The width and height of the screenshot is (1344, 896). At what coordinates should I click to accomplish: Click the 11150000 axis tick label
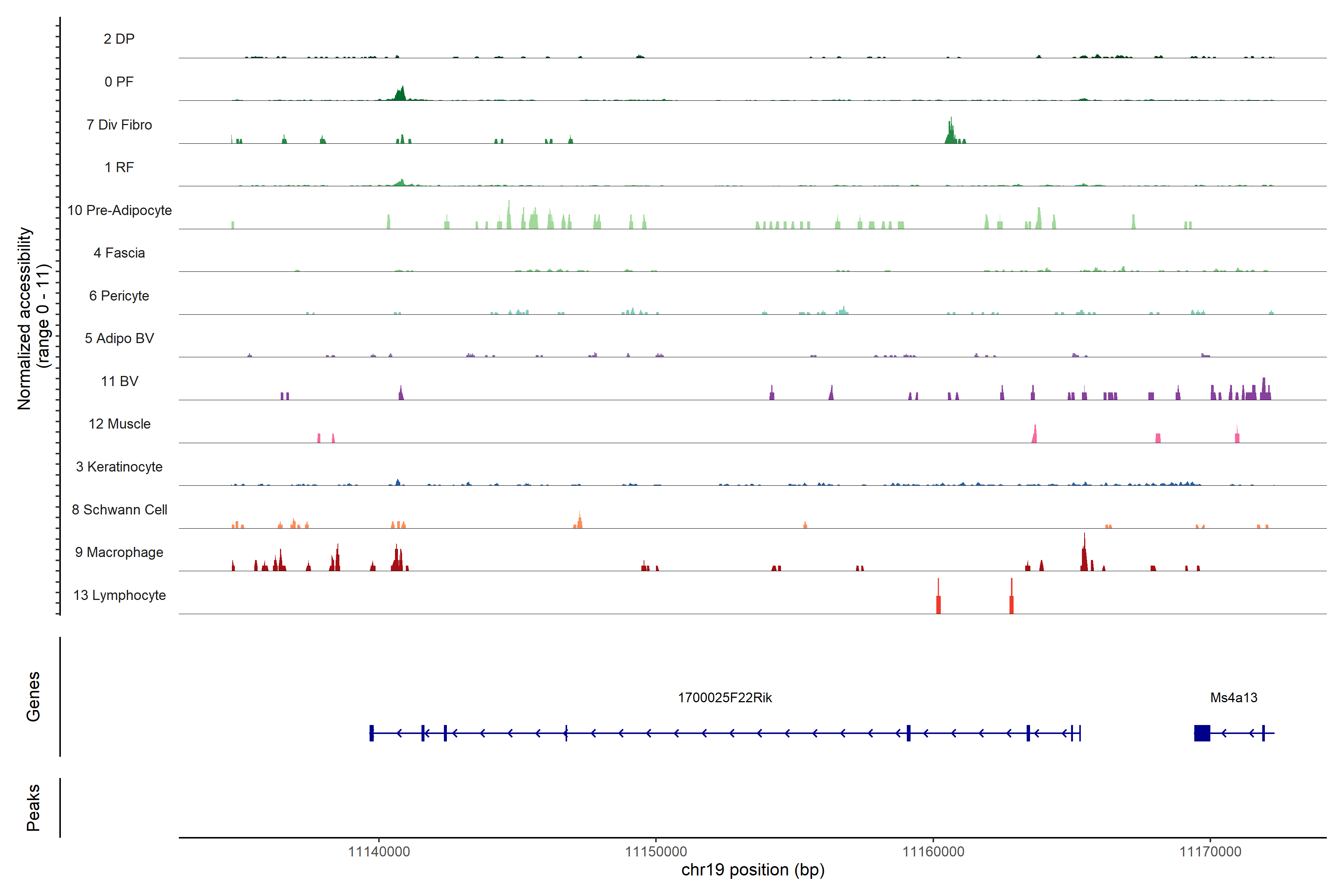coord(656,852)
